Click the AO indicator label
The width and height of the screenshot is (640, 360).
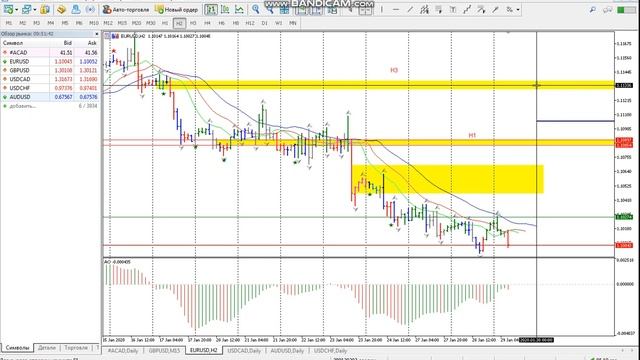point(118,262)
